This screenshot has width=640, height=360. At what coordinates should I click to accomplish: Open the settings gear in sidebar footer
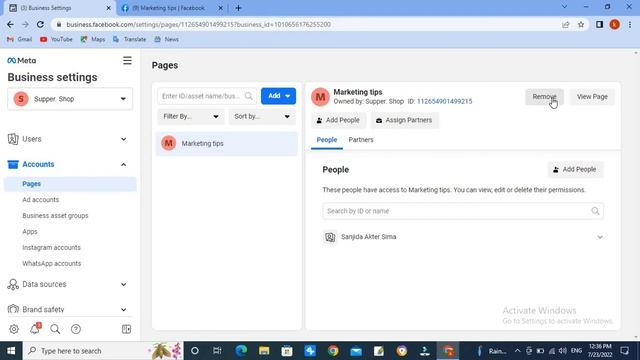(x=14, y=329)
